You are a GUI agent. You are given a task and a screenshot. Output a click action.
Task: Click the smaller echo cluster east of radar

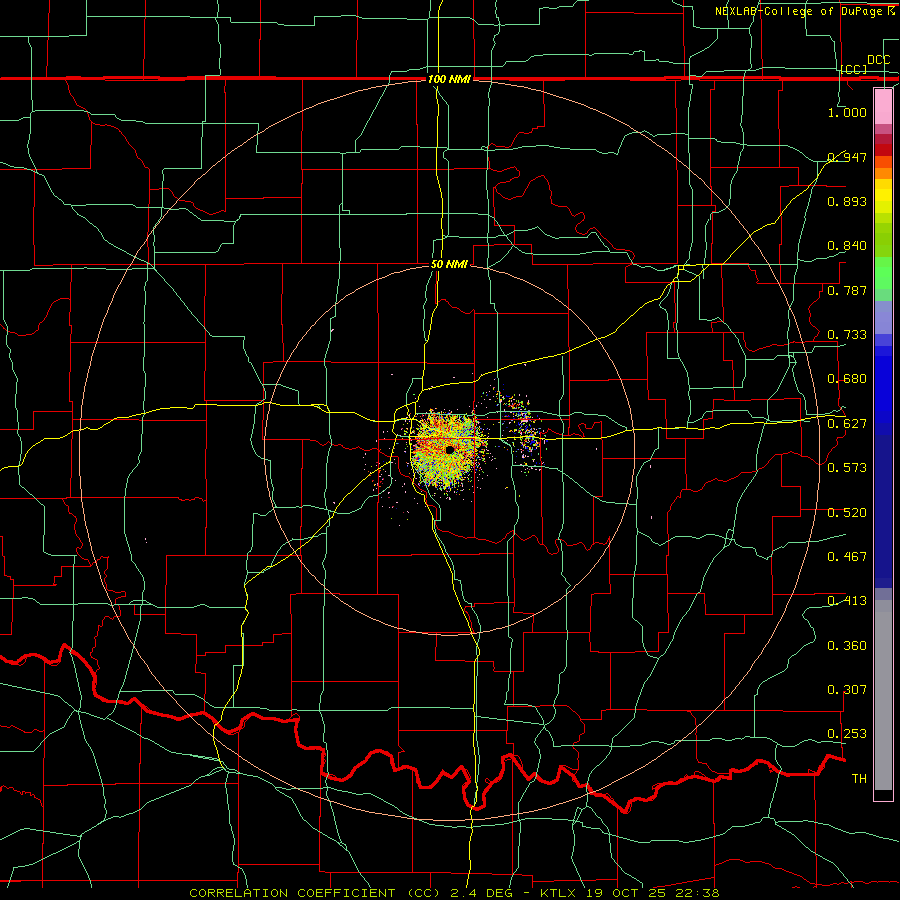tap(522, 428)
